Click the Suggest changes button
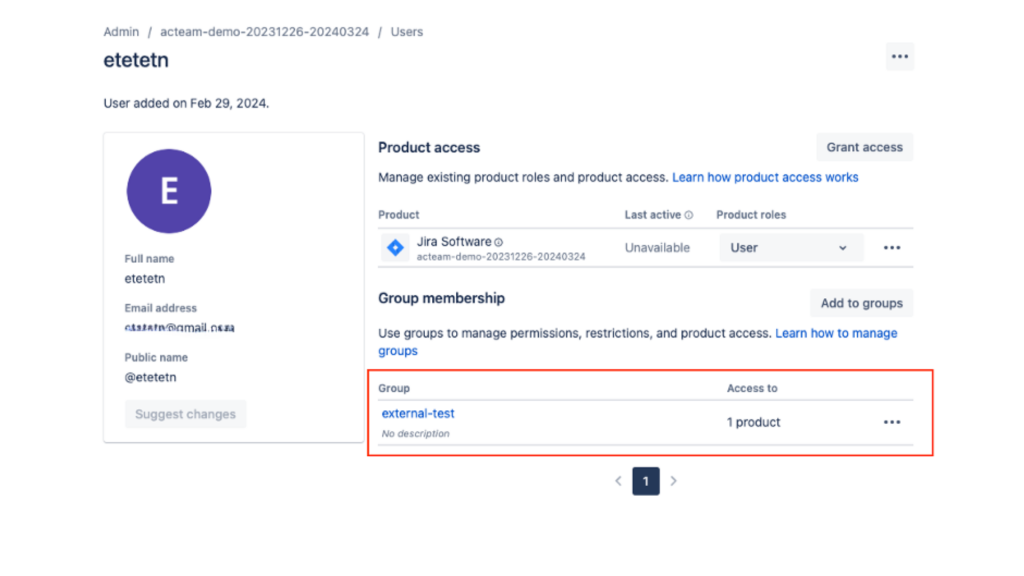The image size is (1024, 576). coord(185,414)
